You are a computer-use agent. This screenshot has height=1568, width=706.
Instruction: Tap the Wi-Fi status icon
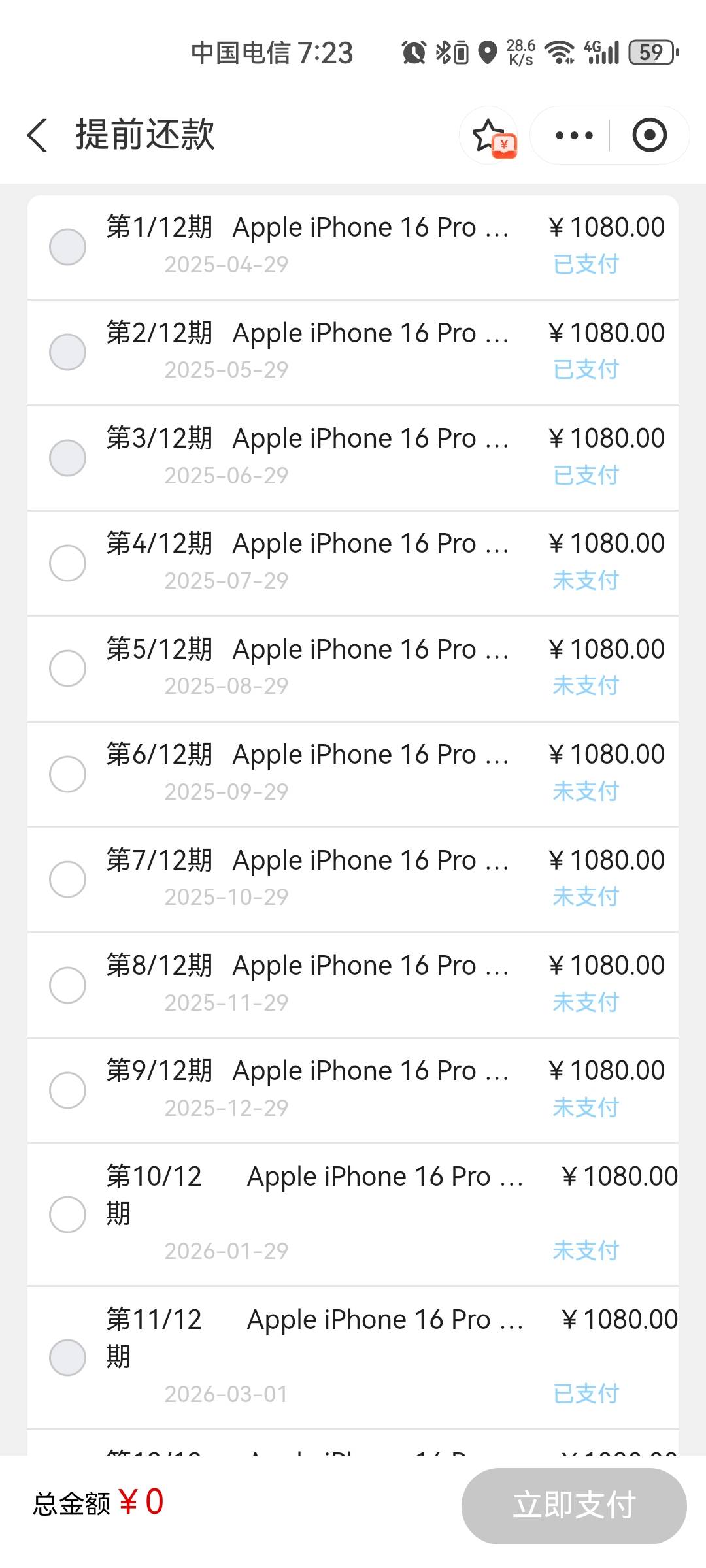560,52
